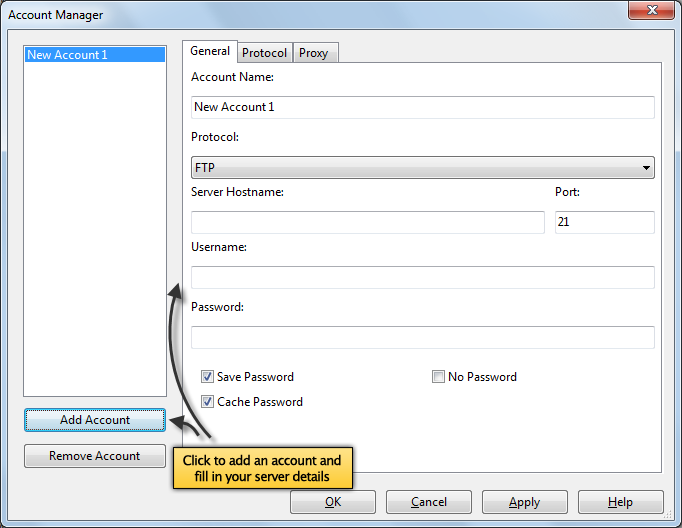Click the Port number field
The height and width of the screenshot is (528, 682).
(604, 222)
